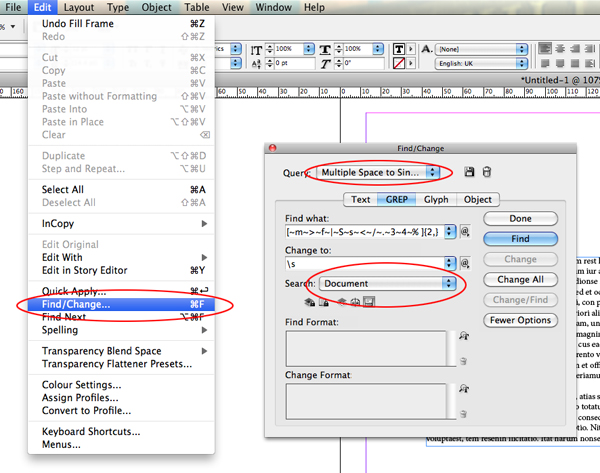The height and width of the screenshot is (473, 600).
Task: Choose Find/Change... from the Edit menu
Action: tap(121, 304)
